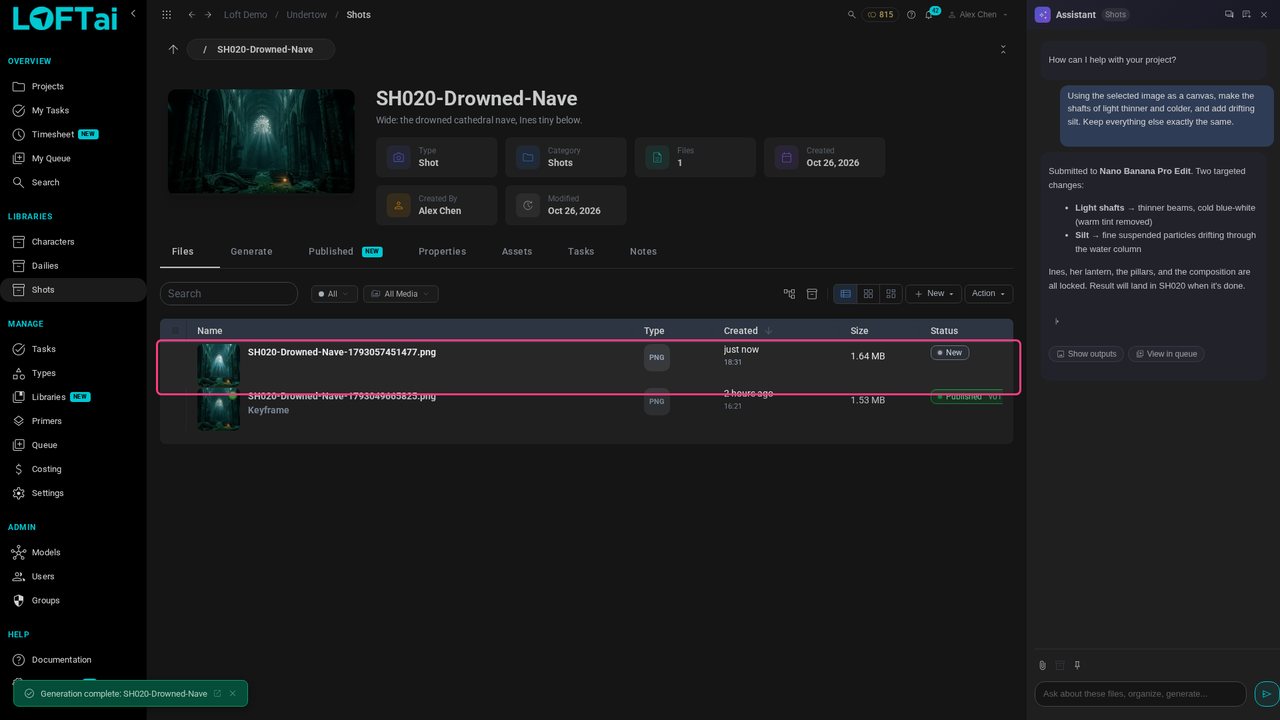Click the View in queue button
Screen dimensions: 1280x720
1166,354
